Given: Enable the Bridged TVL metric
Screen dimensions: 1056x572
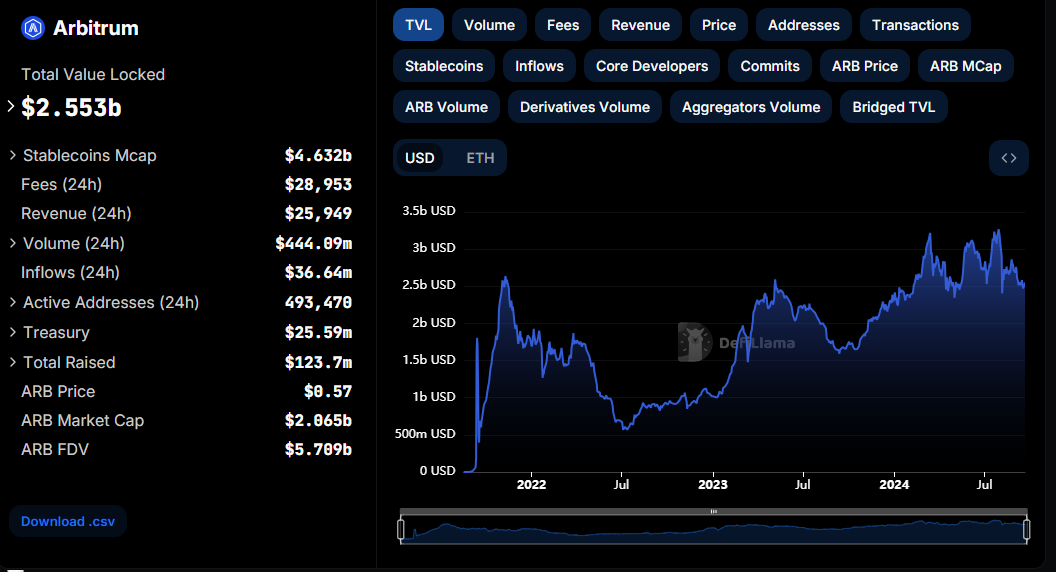Looking at the screenshot, I should point(894,107).
